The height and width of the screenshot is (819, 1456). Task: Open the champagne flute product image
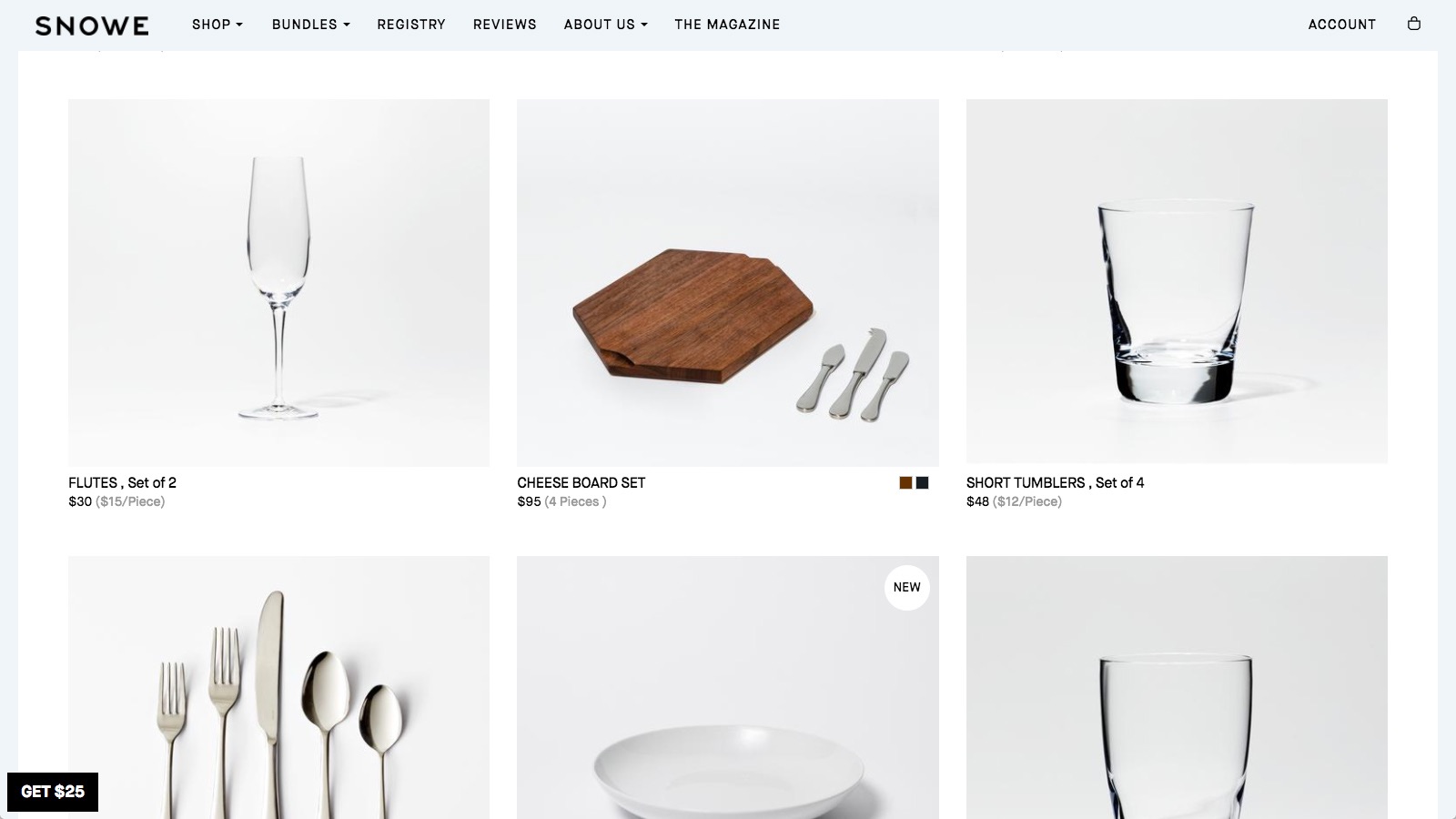click(x=278, y=283)
